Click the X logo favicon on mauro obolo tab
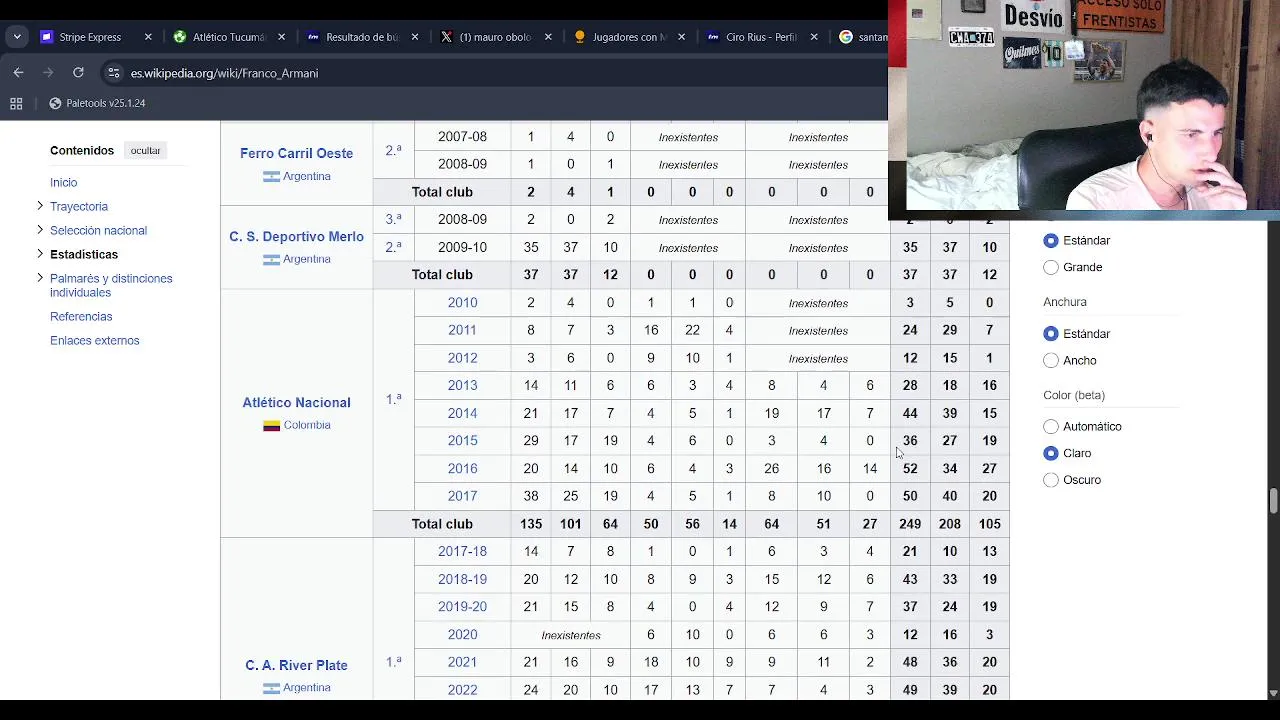The width and height of the screenshot is (1280, 720). (446, 37)
